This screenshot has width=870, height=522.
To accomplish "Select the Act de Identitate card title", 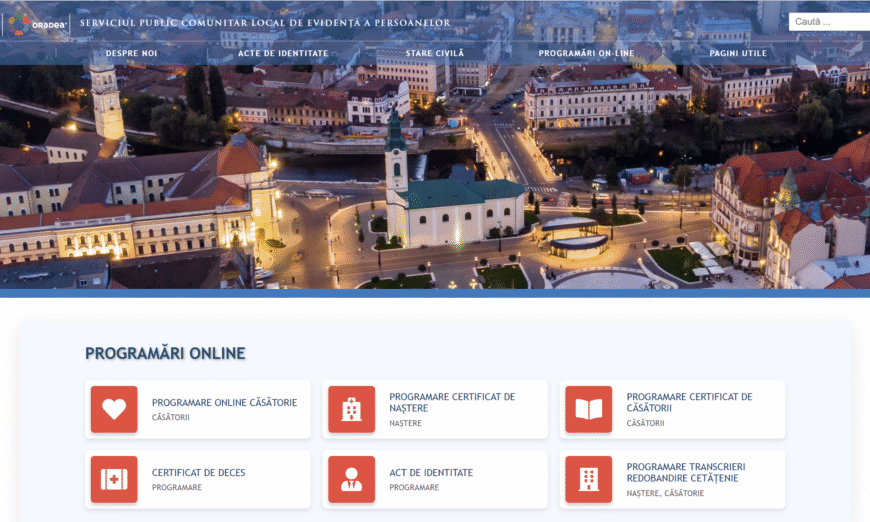I will coord(431,473).
